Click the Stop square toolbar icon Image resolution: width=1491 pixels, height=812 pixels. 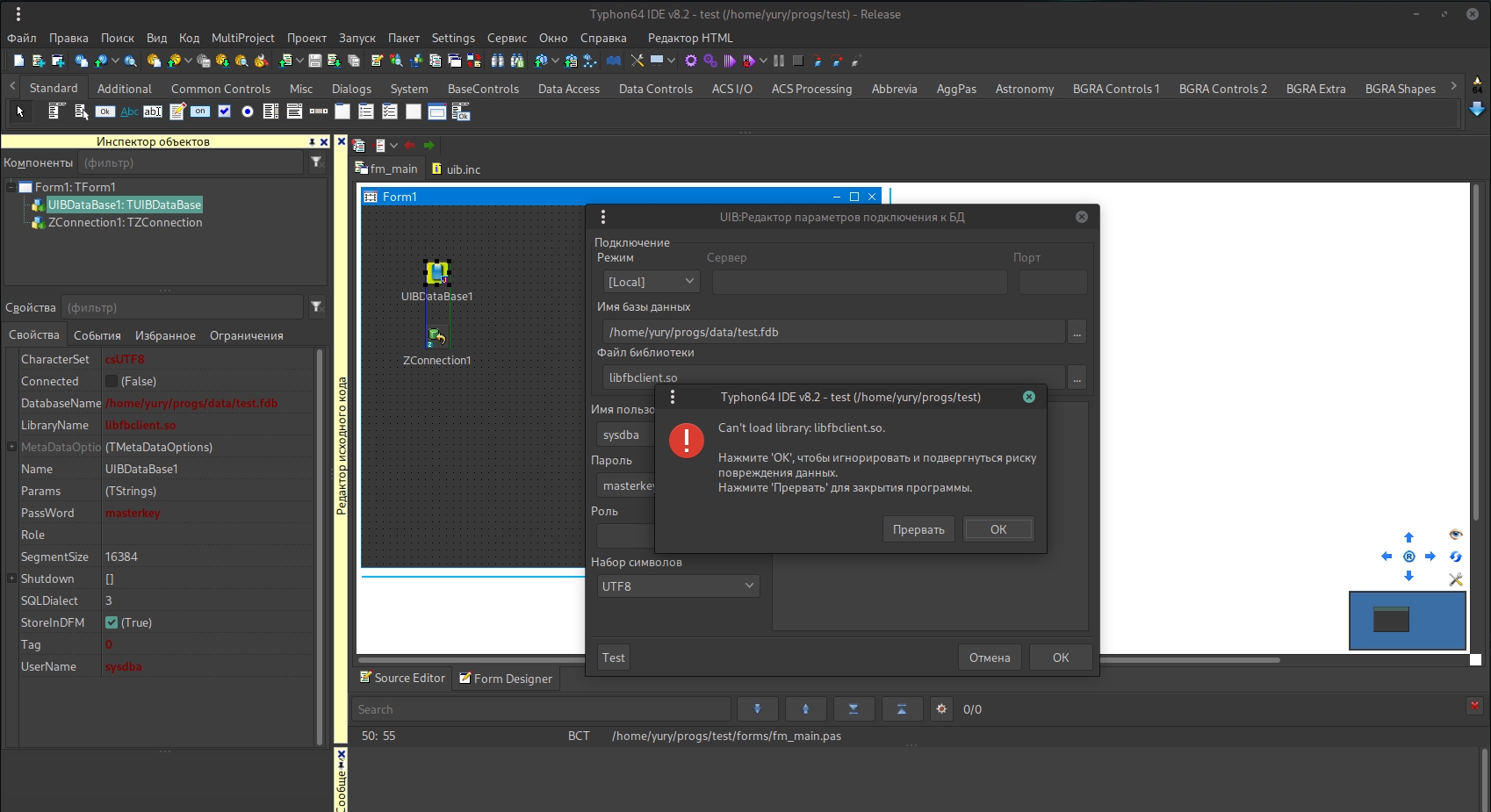tap(798, 61)
